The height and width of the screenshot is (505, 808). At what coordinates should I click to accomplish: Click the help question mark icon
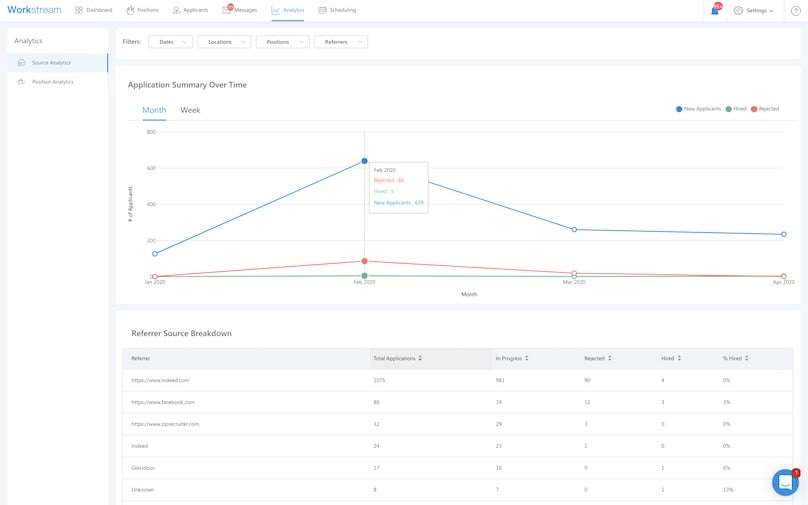(795, 10)
